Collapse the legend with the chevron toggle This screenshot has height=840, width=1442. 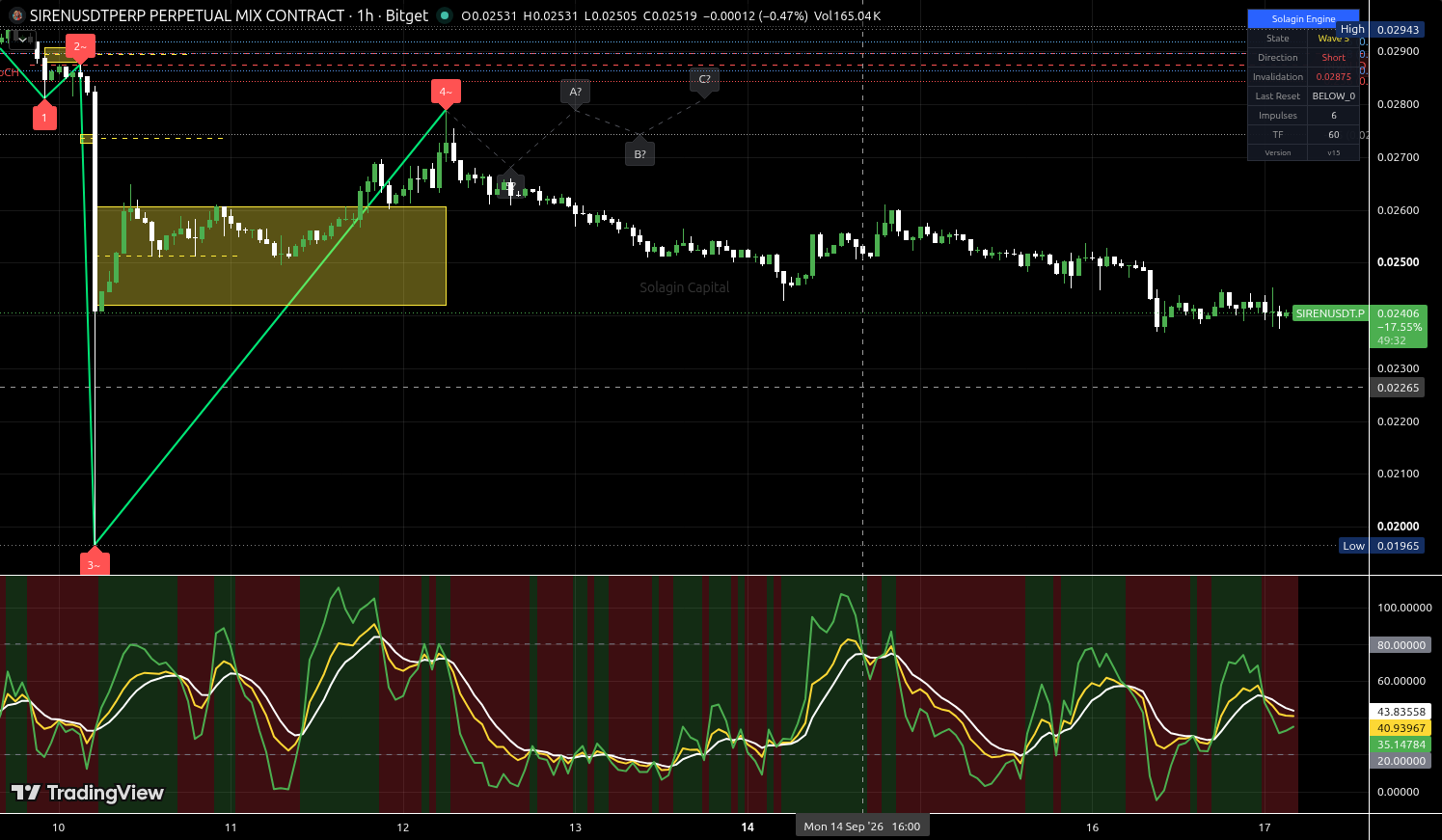coord(22,40)
